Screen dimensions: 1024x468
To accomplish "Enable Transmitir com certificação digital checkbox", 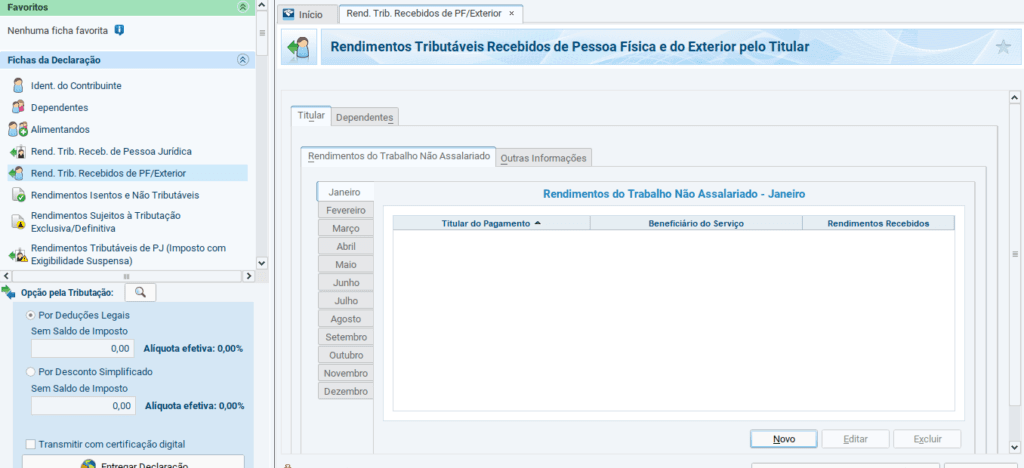I will coord(31,444).
